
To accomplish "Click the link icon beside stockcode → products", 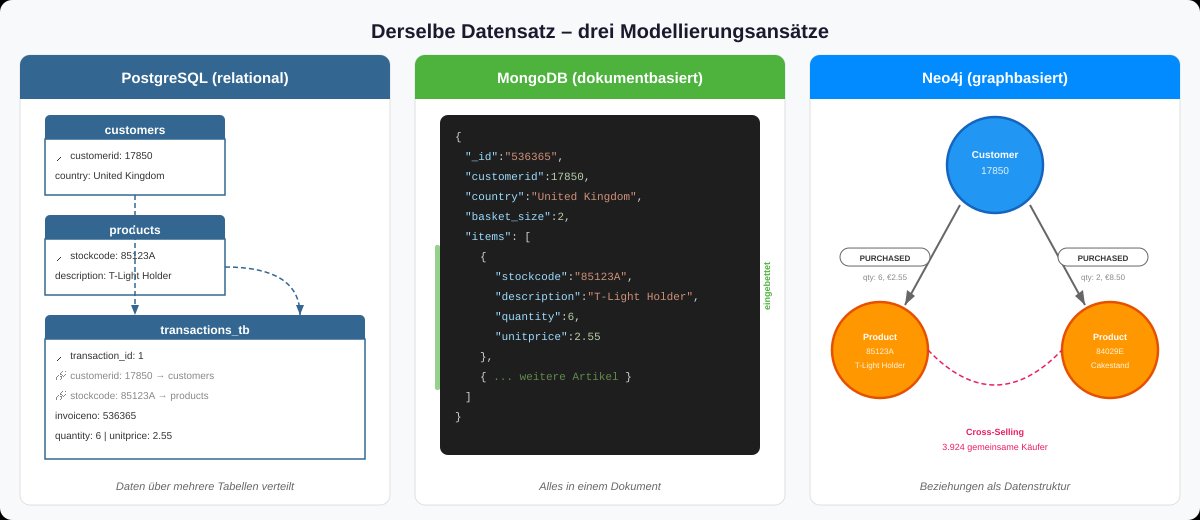I will (x=59, y=396).
